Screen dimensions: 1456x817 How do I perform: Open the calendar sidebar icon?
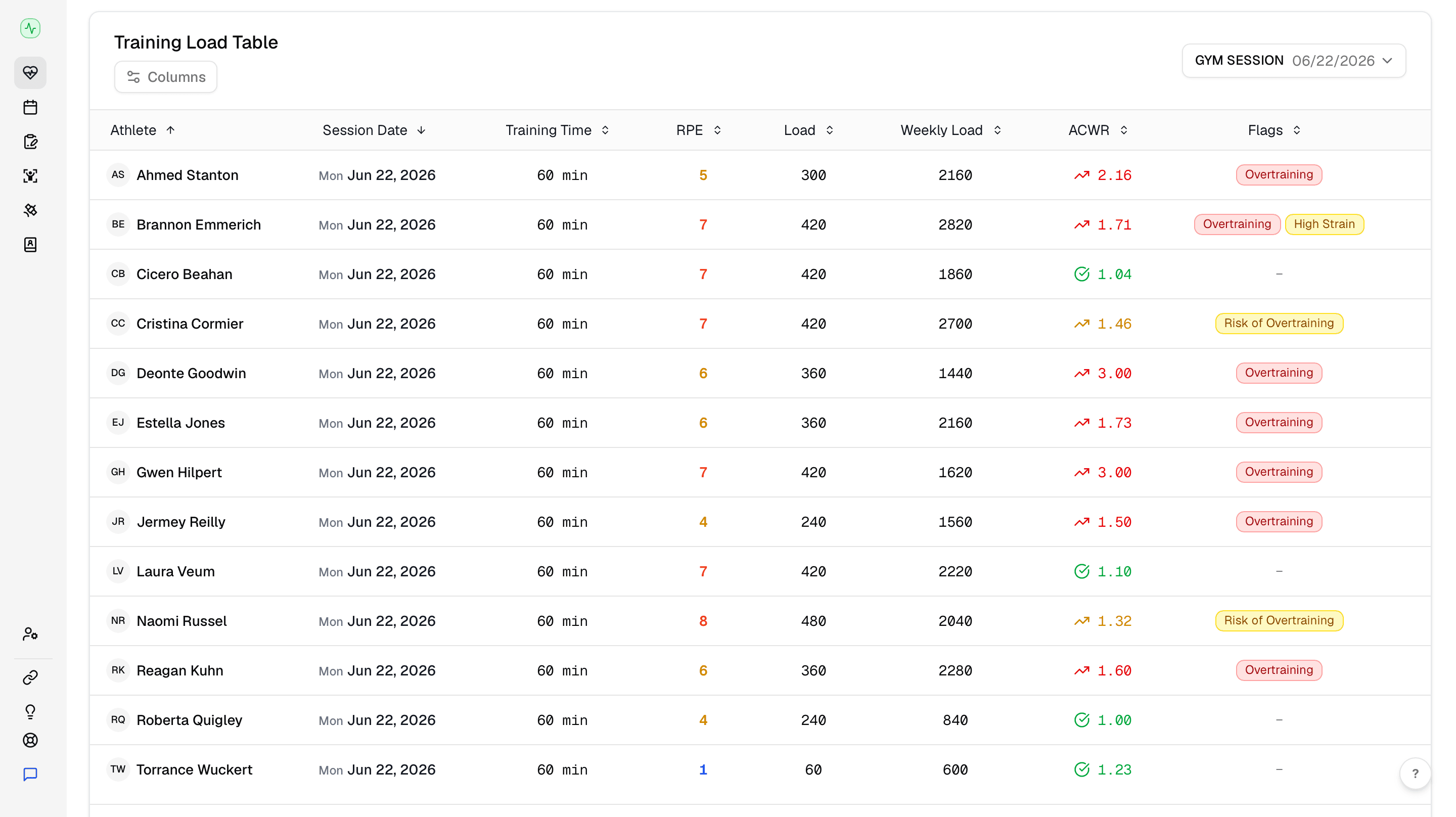pyautogui.click(x=30, y=107)
